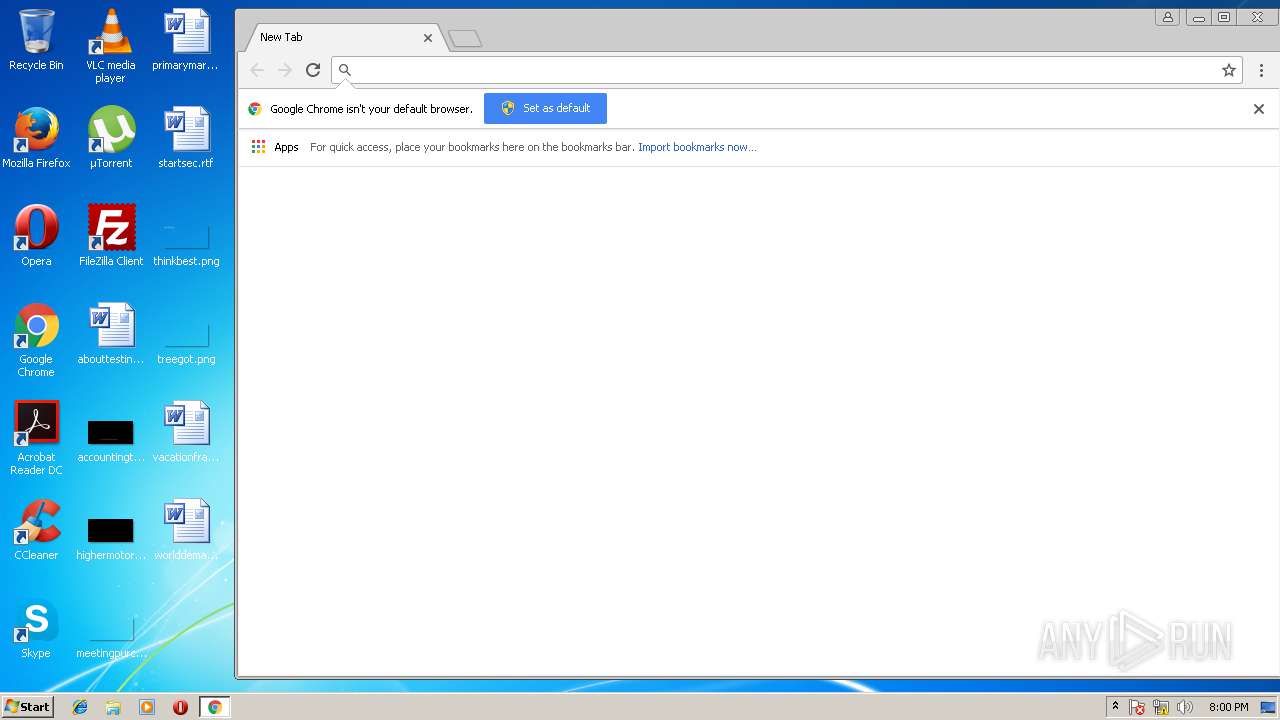1280x720 pixels.
Task: Select the thinkbest.png file
Action: (x=185, y=246)
